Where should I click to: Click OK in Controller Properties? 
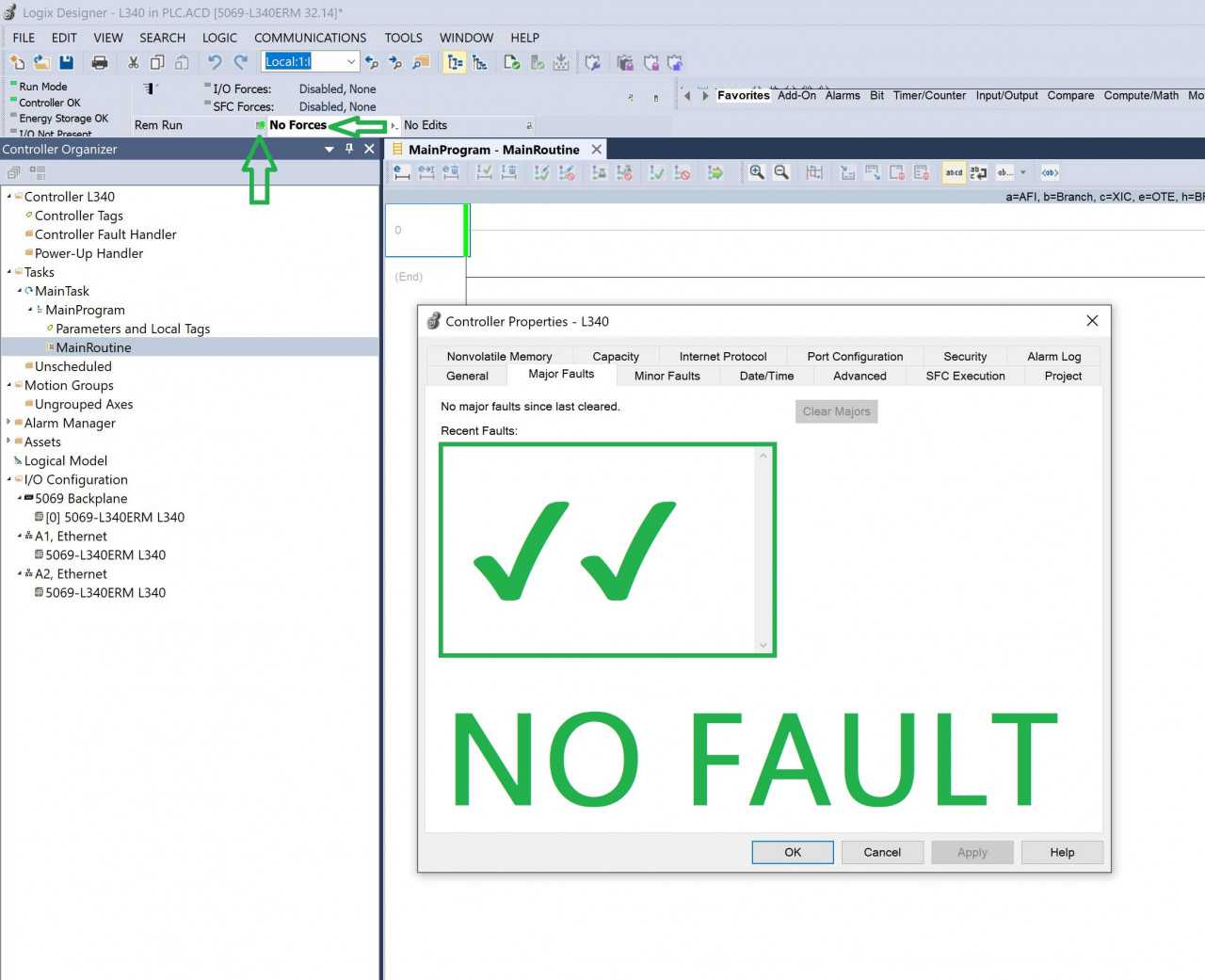[793, 852]
